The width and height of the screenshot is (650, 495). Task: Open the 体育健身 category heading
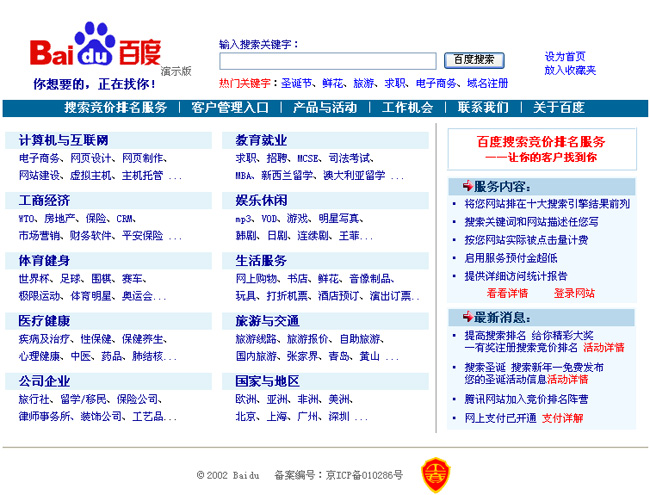44,261
